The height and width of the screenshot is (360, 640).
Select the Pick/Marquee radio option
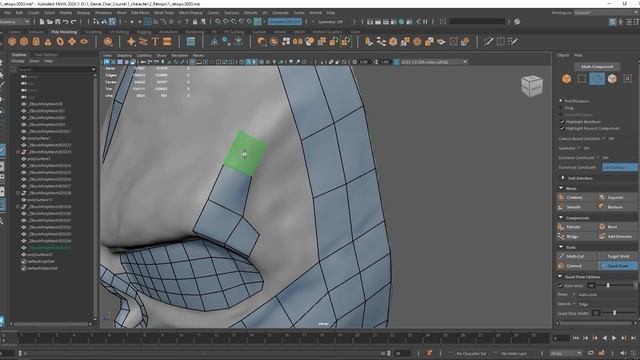(x=561, y=101)
